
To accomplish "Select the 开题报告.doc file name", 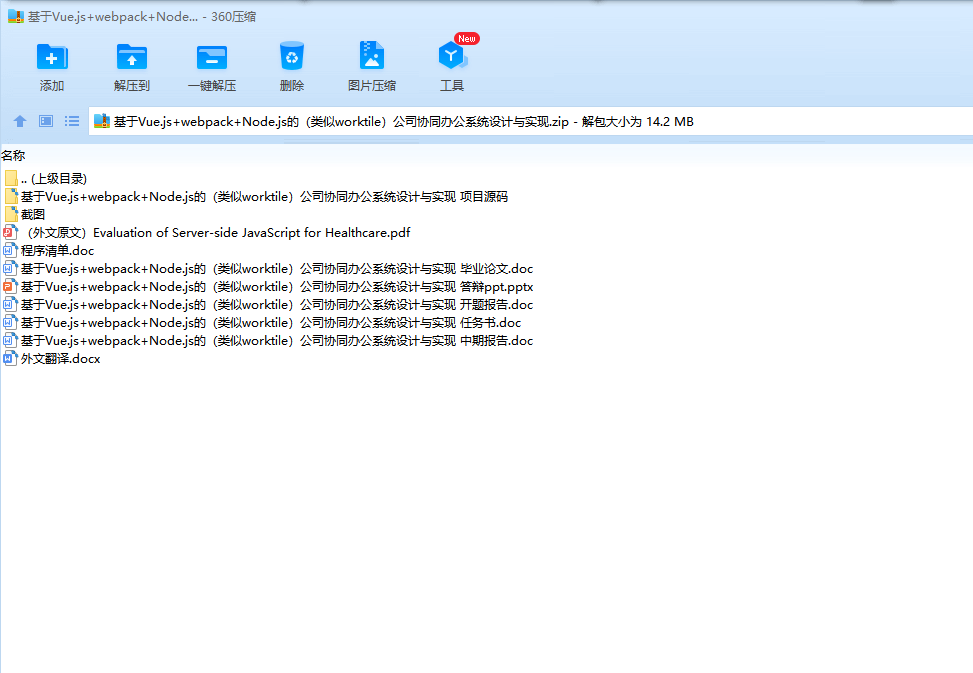I will pos(277,305).
